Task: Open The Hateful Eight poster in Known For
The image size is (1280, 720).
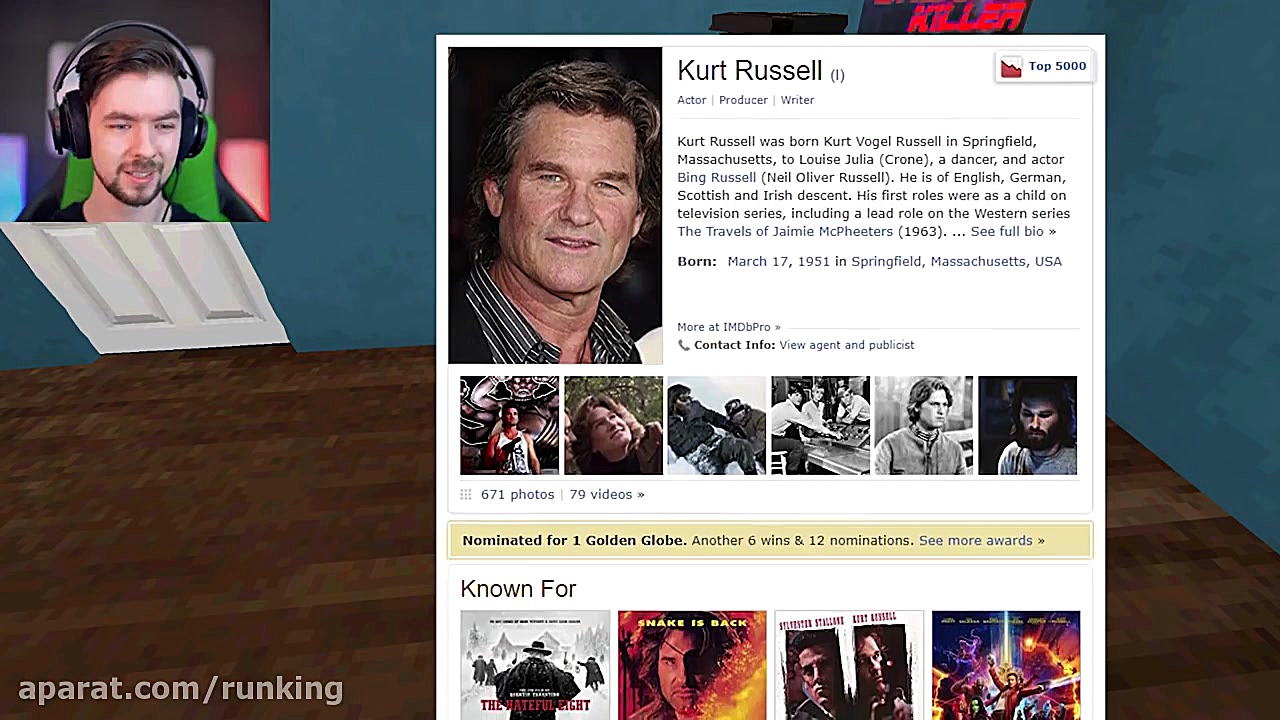Action: click(x=535, y=665)
